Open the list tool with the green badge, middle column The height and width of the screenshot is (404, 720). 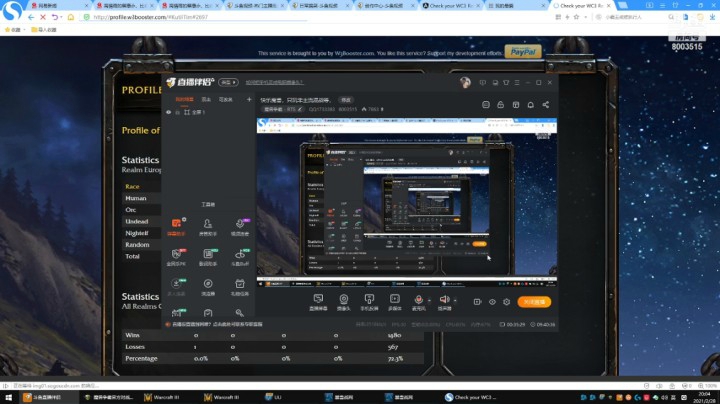coord(208,257)
